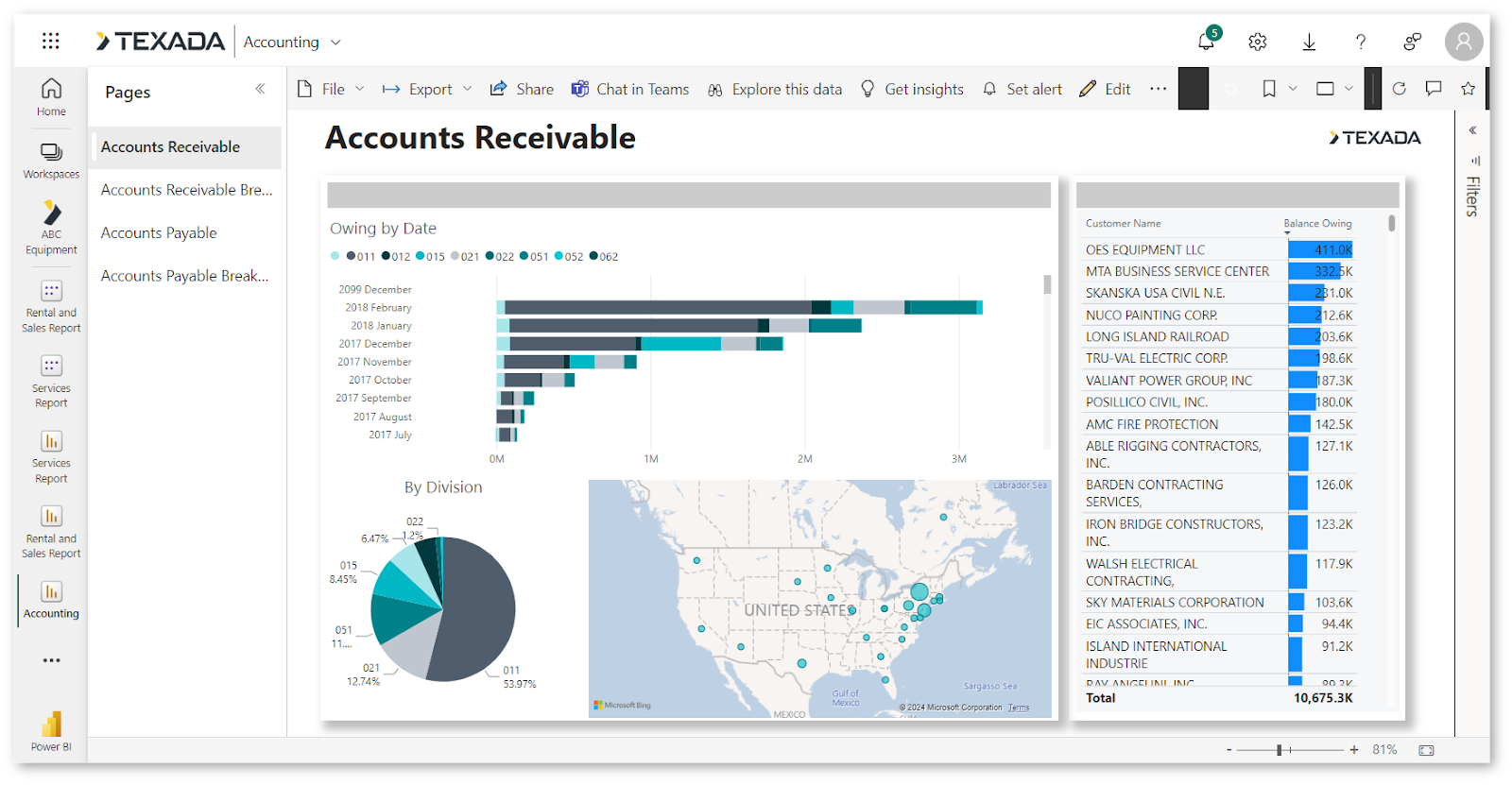1512x785 pixels.
Task: Click Get insights
Action: click(x=912, y=89)
